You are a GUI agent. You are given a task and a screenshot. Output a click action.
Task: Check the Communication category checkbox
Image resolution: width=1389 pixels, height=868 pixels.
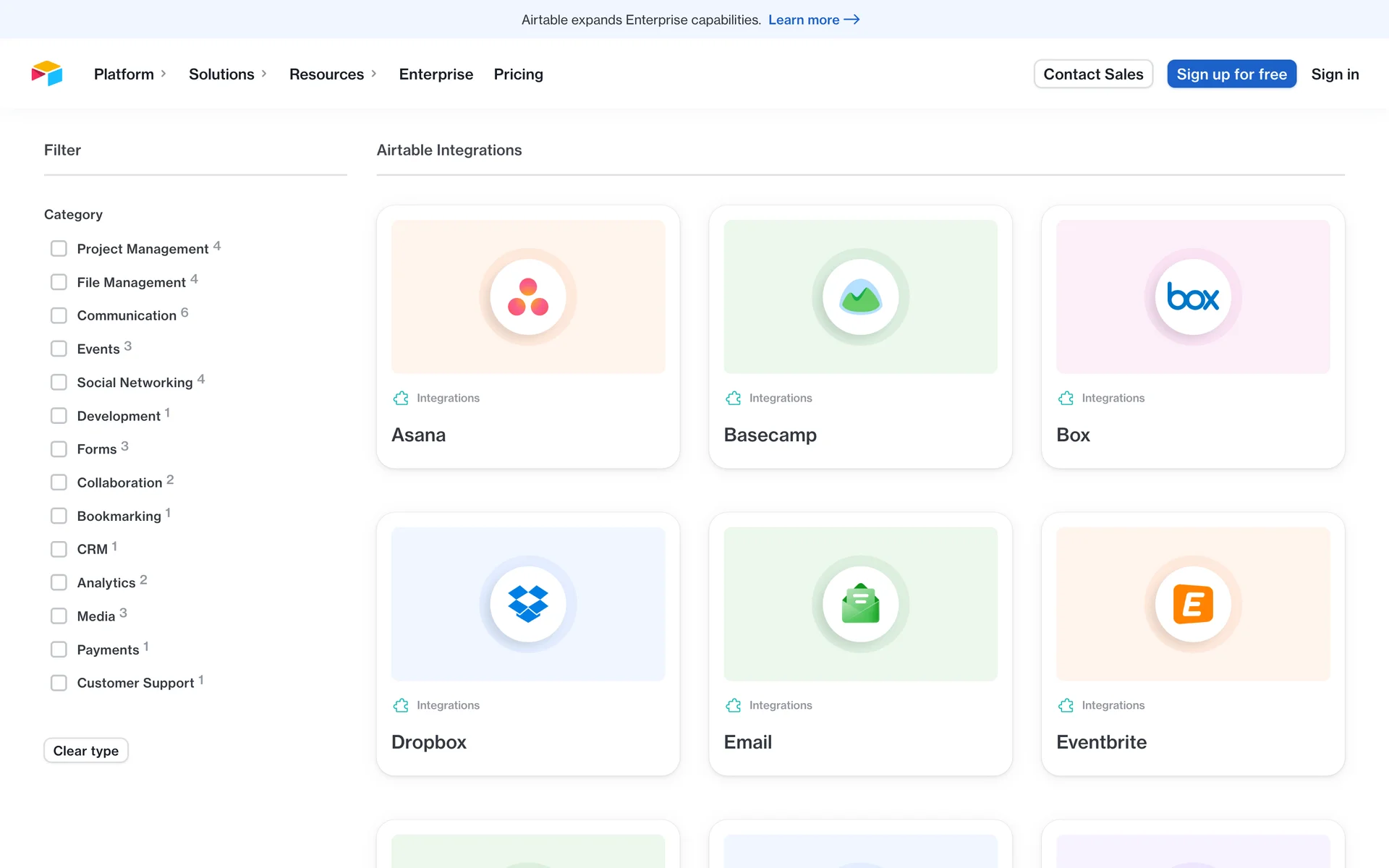point(59,315)
